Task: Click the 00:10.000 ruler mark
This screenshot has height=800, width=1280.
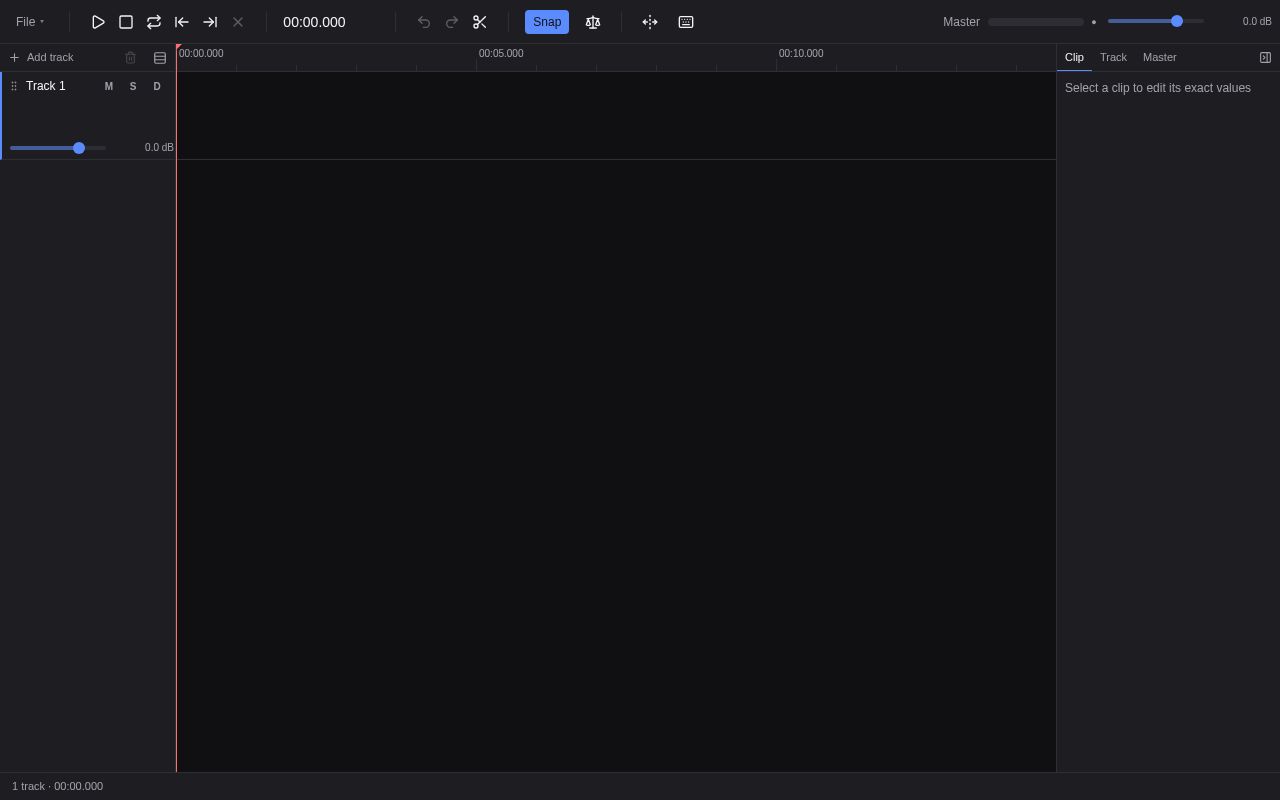Action: [x=801, y=54]
